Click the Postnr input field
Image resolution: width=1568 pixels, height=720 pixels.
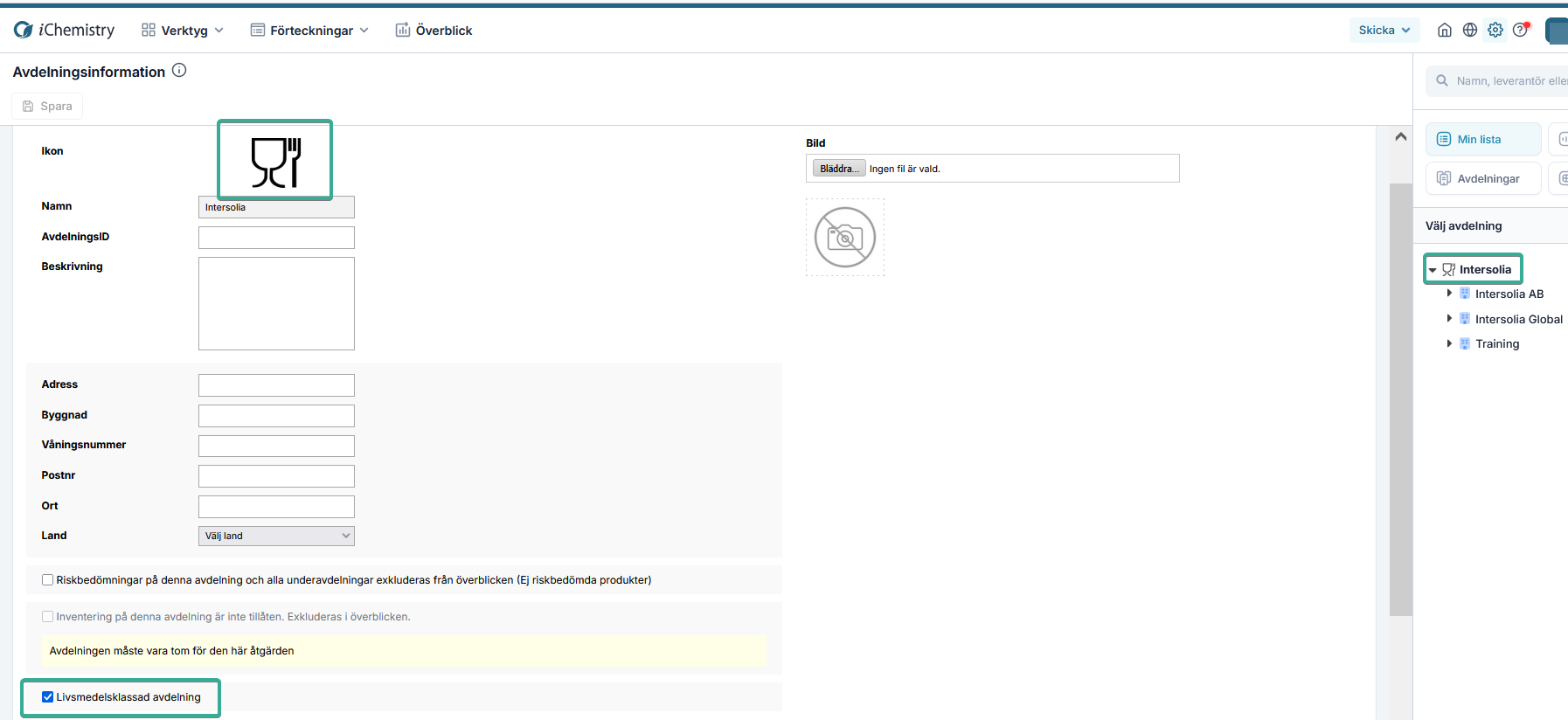pos(276,476)
